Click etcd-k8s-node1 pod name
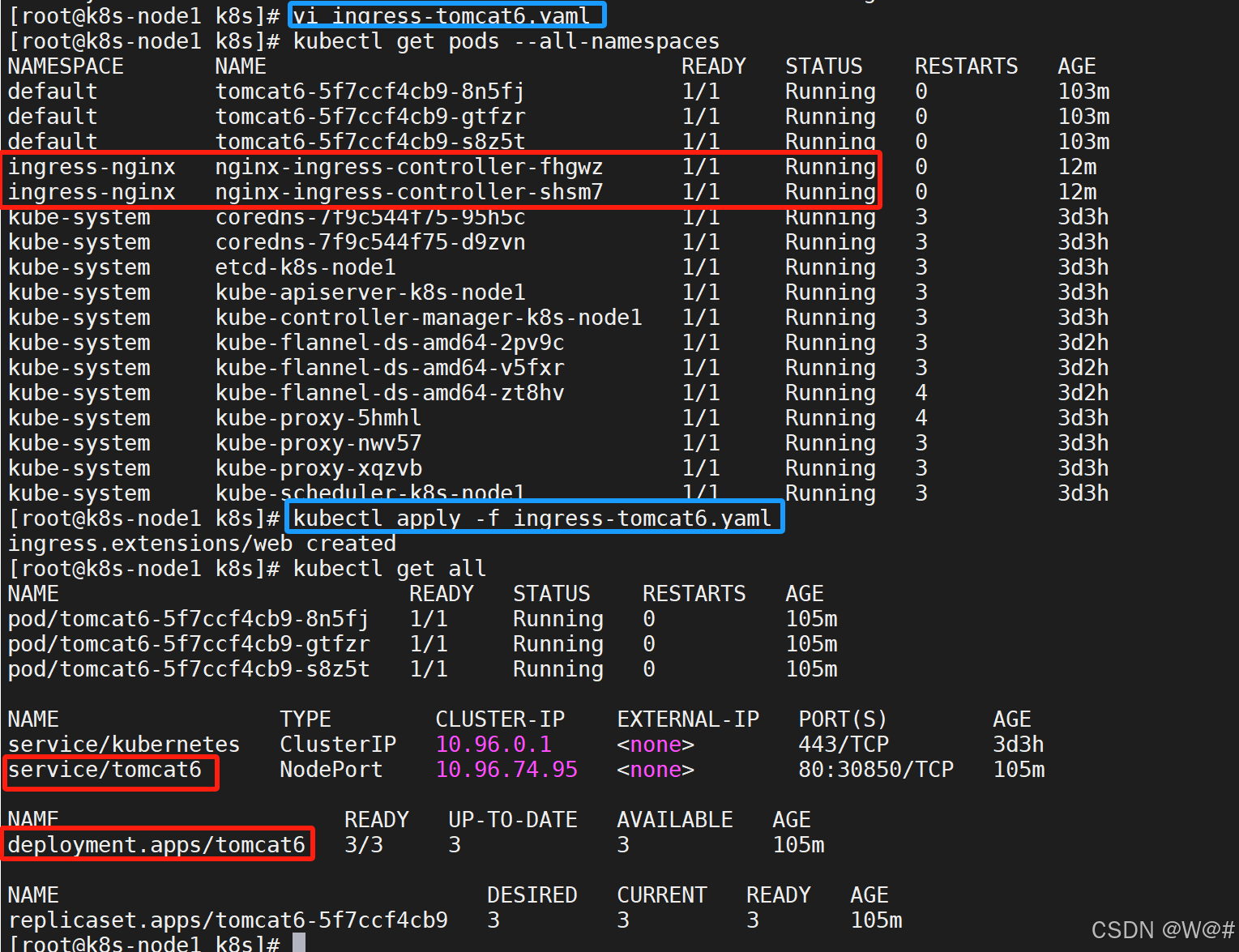The width and height of the screenshot is (1239, 952). tap(305, 267)
